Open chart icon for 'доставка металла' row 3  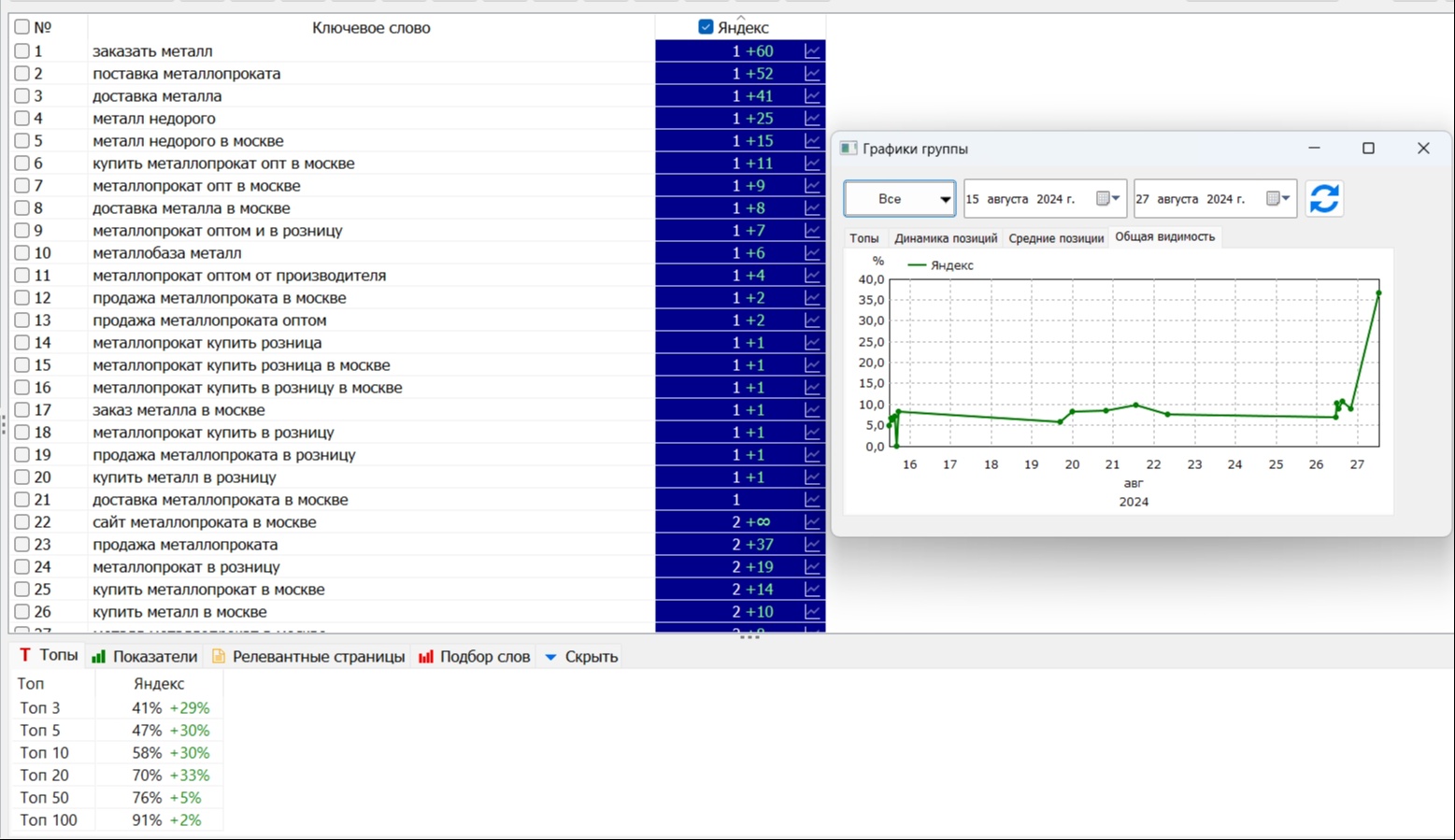(812, 96)
